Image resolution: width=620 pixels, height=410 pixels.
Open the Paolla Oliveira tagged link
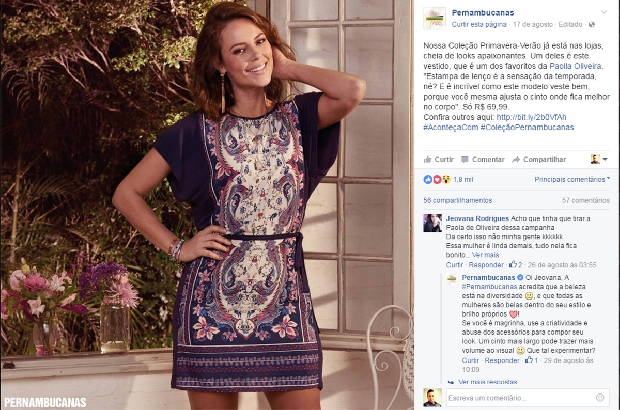click(575, 66)
